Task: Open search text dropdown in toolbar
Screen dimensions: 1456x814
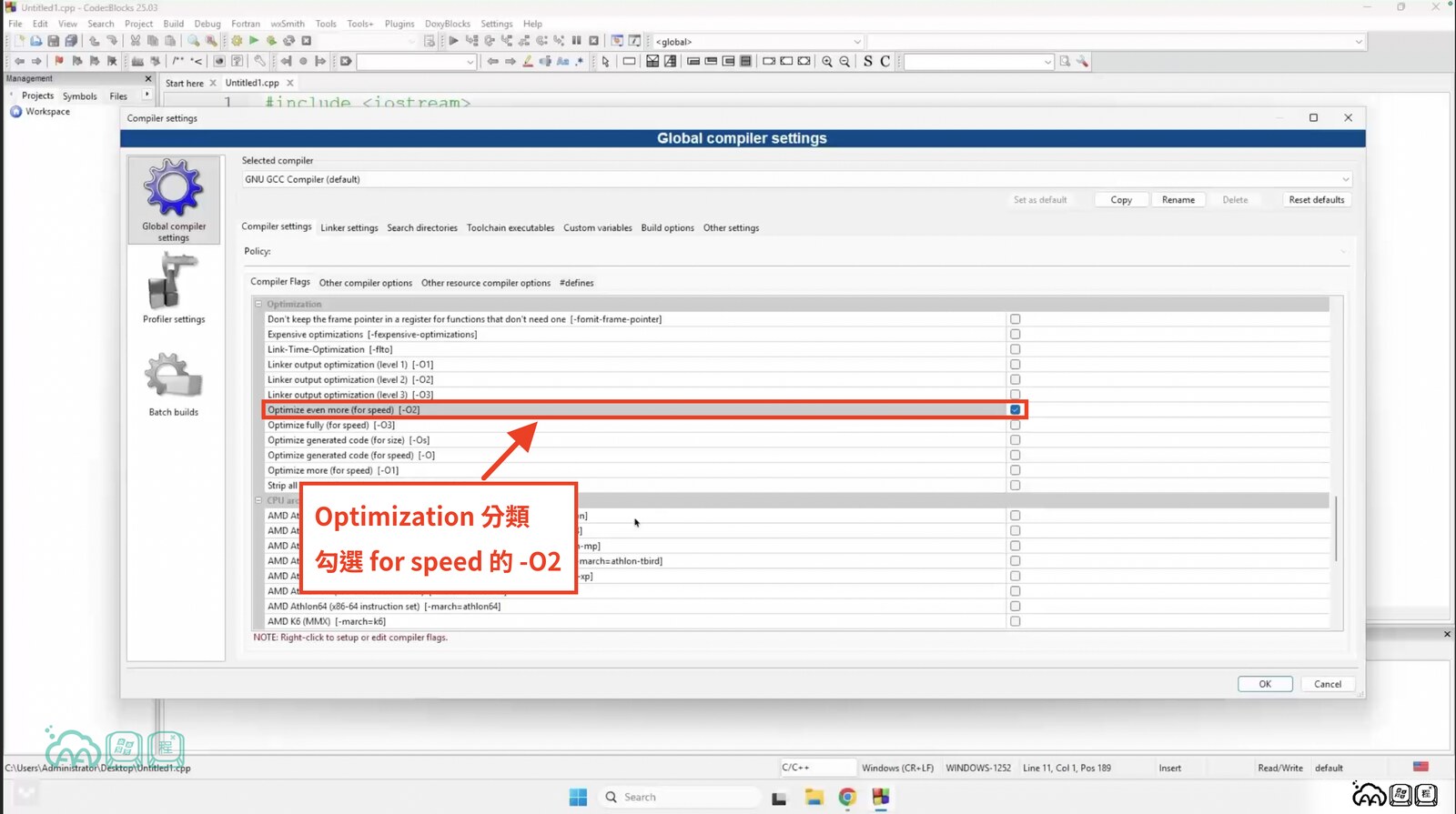Action: click(417, 62)
